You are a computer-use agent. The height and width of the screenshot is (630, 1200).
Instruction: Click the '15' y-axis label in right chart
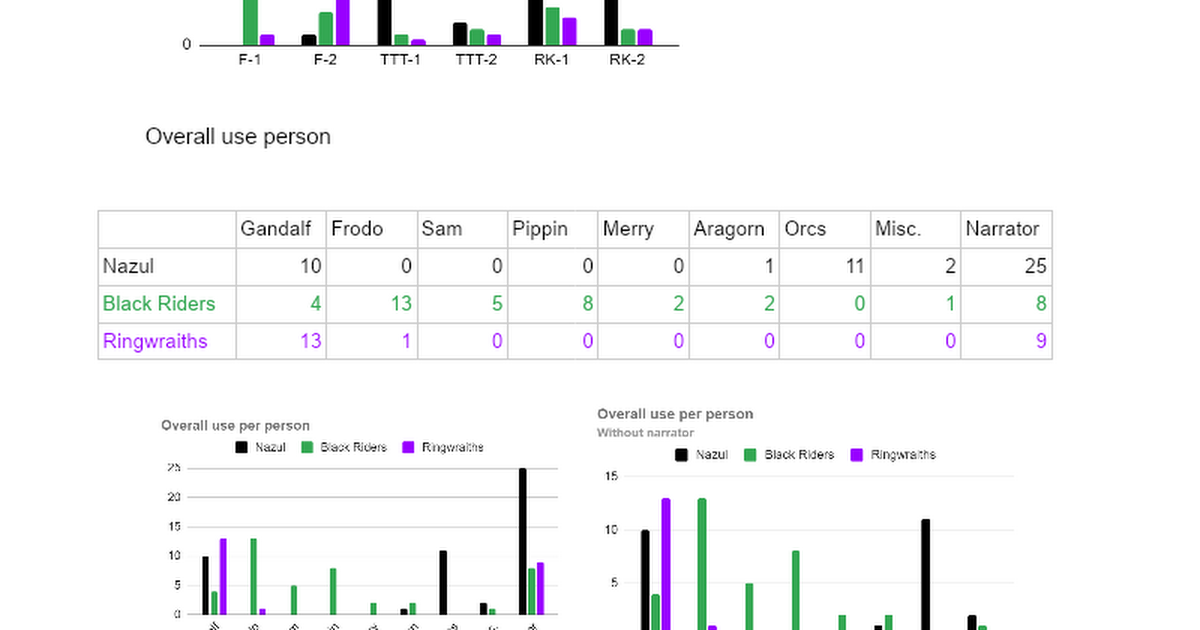tap(612, 477)
